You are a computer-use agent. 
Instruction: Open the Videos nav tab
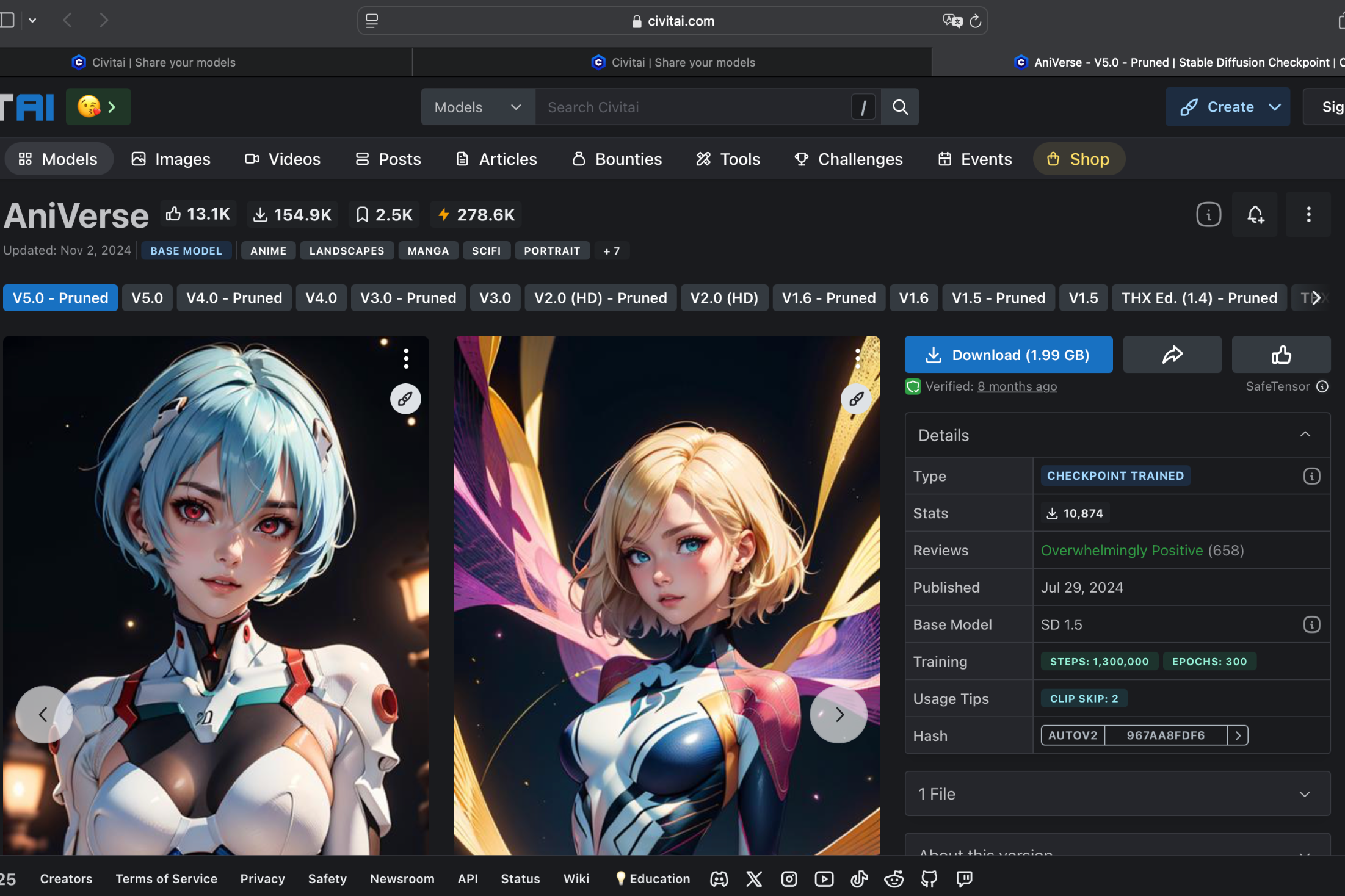click(x=282, y=159)
